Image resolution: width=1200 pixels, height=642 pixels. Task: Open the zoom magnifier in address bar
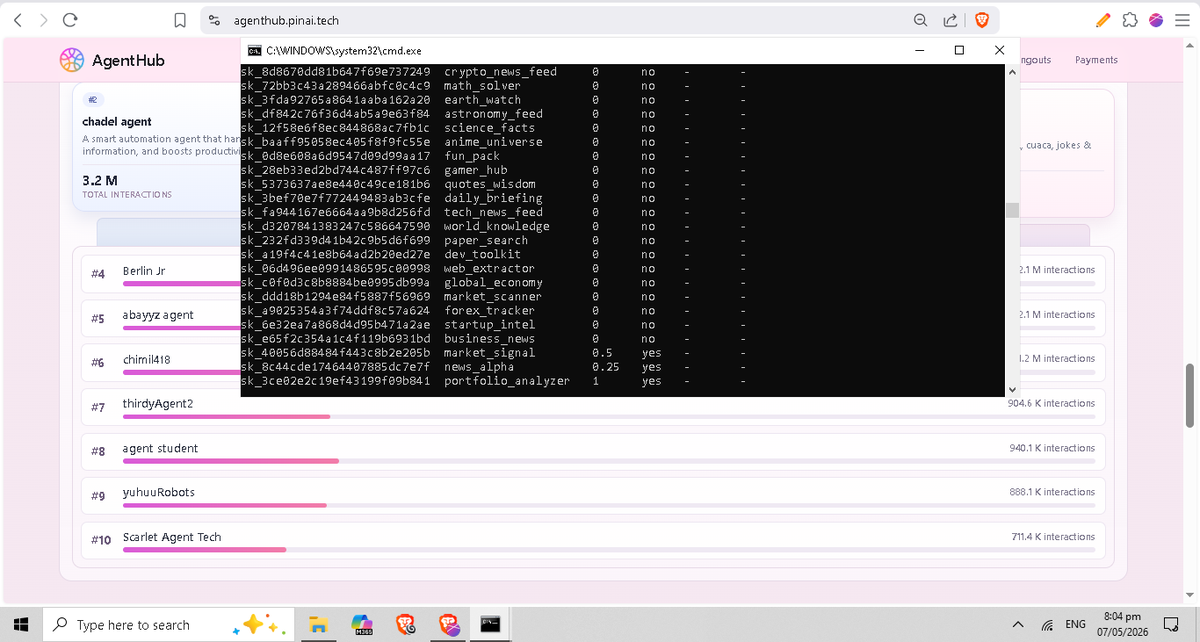click(920, 20)
